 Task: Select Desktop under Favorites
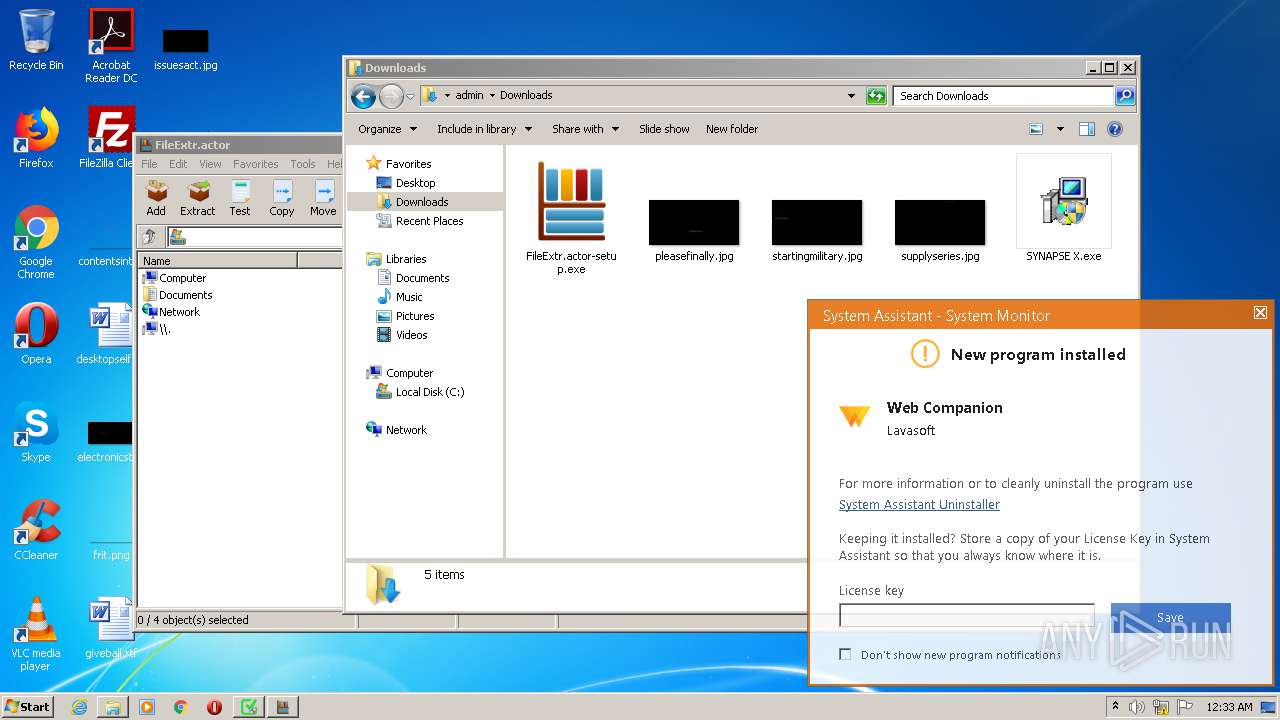tap(415, 183)
